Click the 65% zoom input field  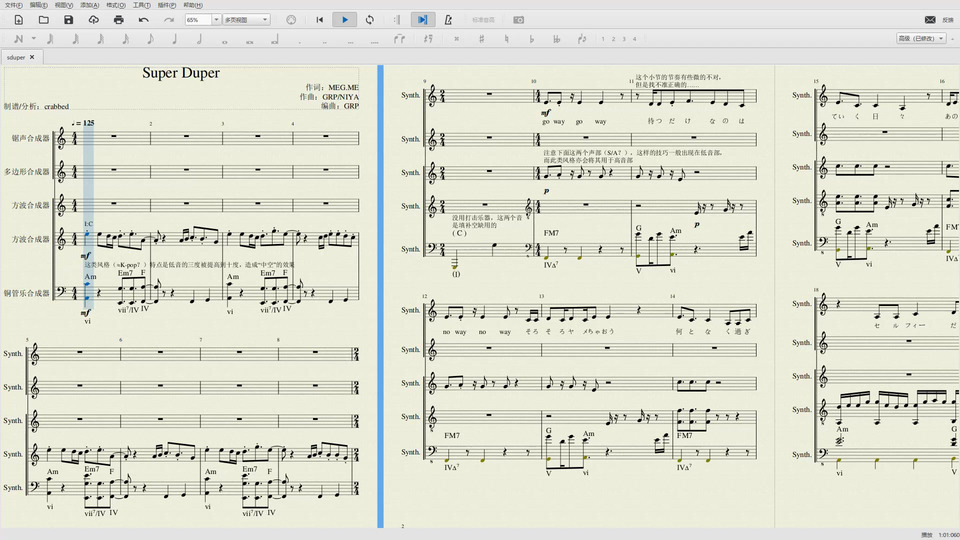(x=198, y=20)
